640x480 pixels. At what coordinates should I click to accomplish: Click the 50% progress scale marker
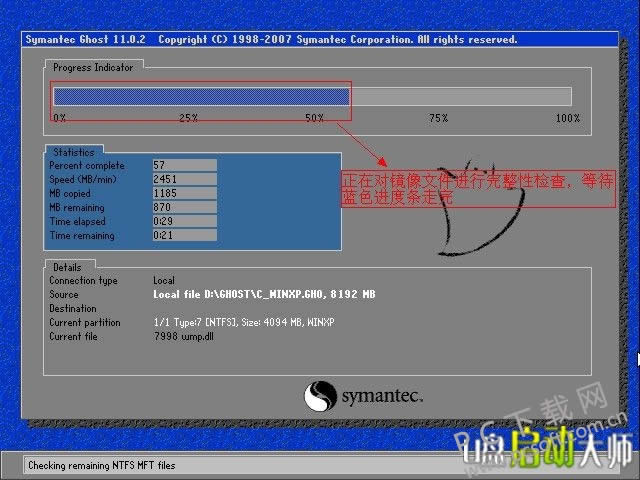(314, 118)
